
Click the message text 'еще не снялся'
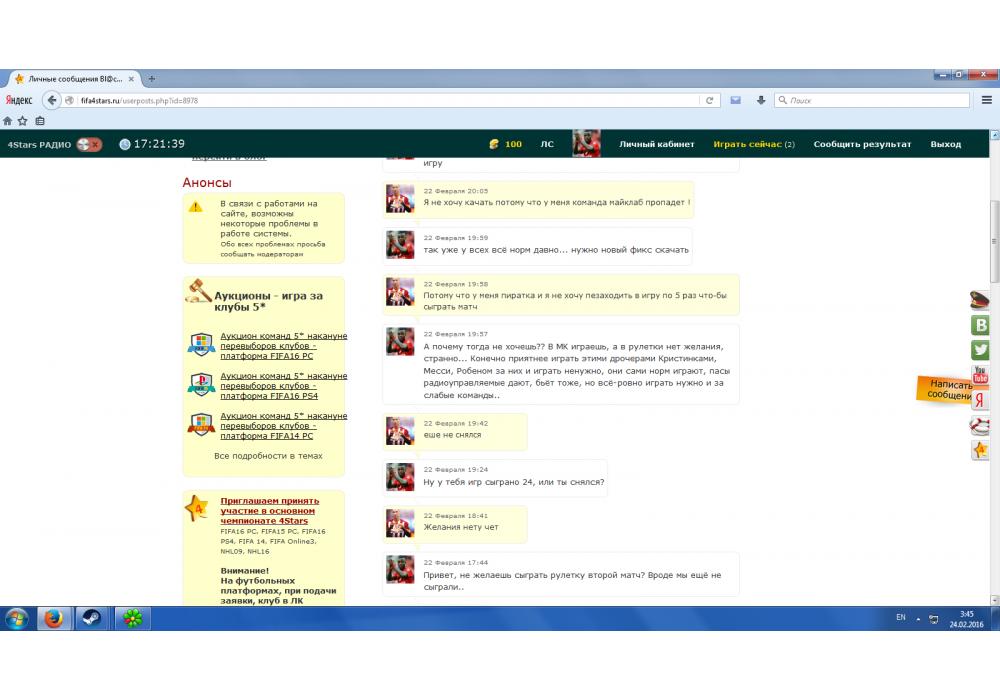pyautogui.click(x=452, y=435)
